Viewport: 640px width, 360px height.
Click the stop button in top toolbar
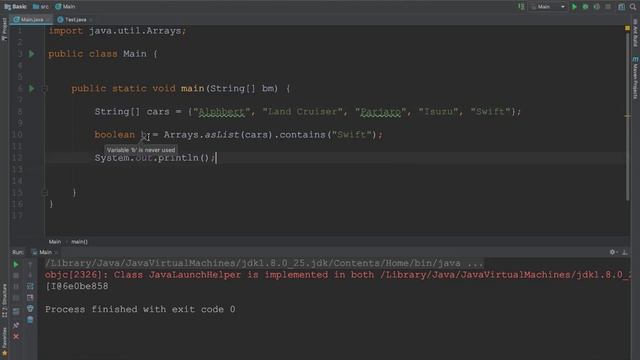(x=608, y=7)
